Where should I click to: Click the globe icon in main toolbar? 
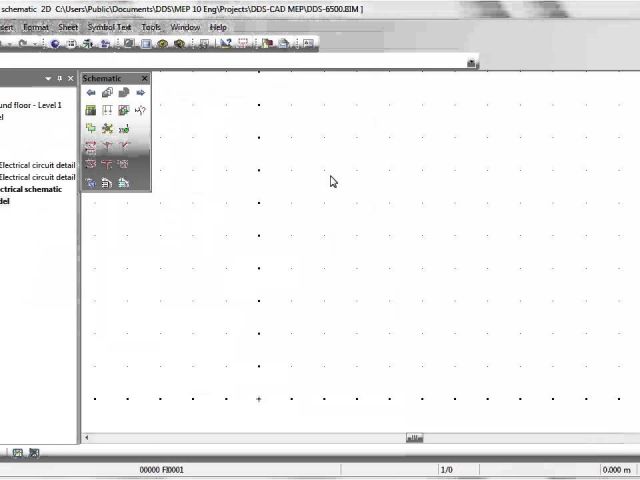tap(55, 44)
